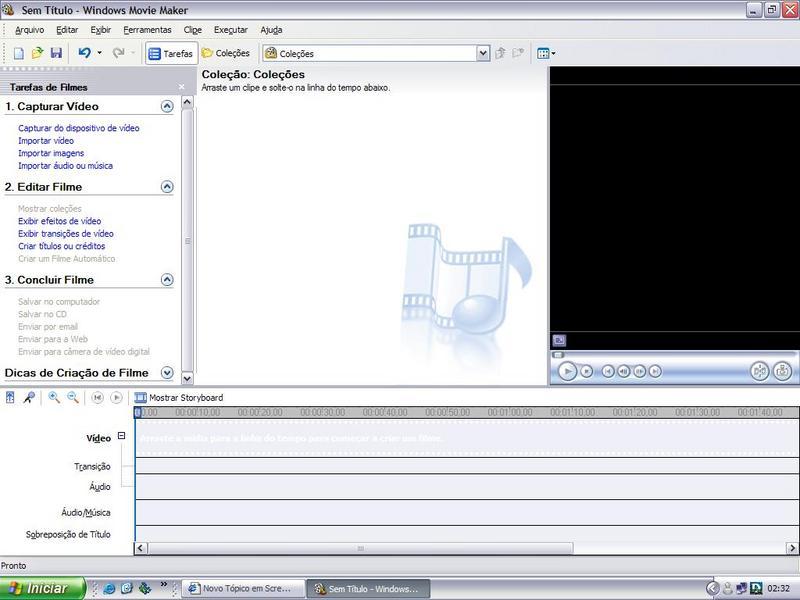Screen dimensions: 800x600
Task: Click the preview monitor Play button
Action: click(567, 371)
